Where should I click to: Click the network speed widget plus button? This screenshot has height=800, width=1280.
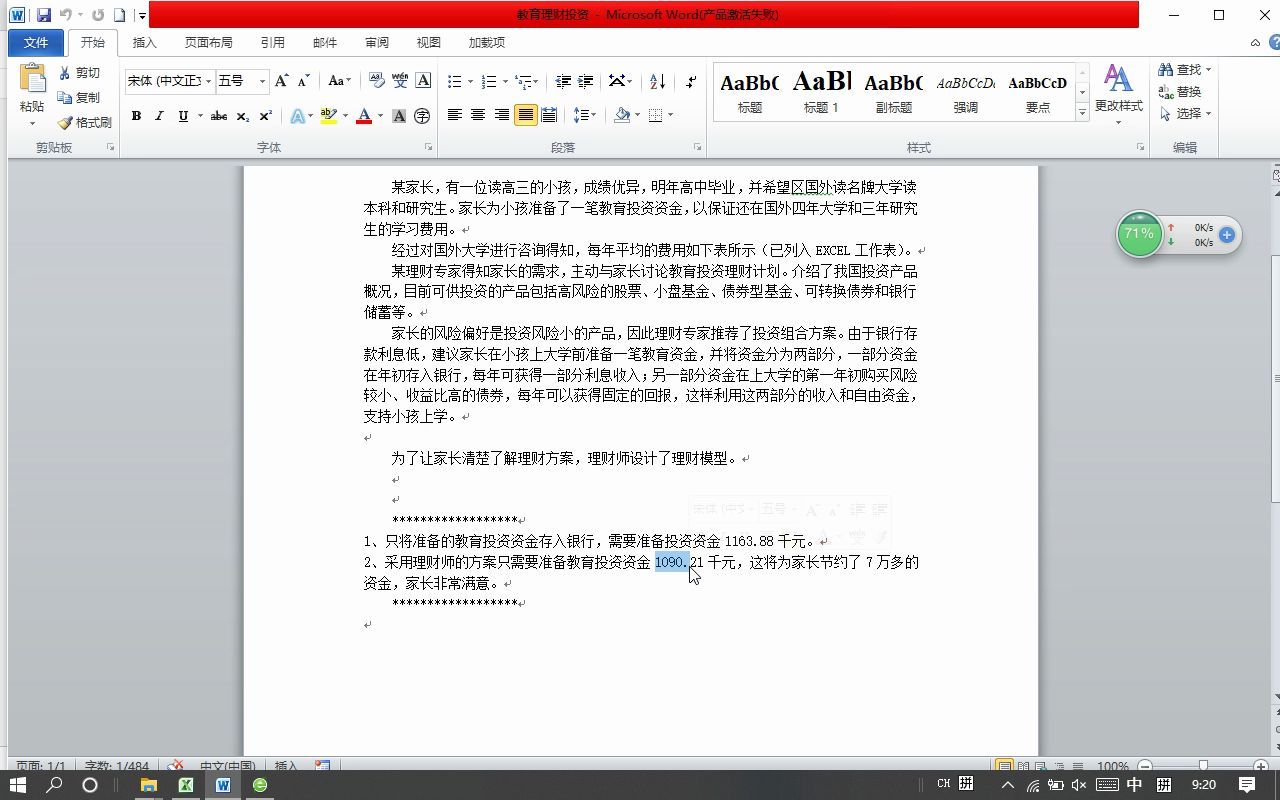pos(1226,235)
